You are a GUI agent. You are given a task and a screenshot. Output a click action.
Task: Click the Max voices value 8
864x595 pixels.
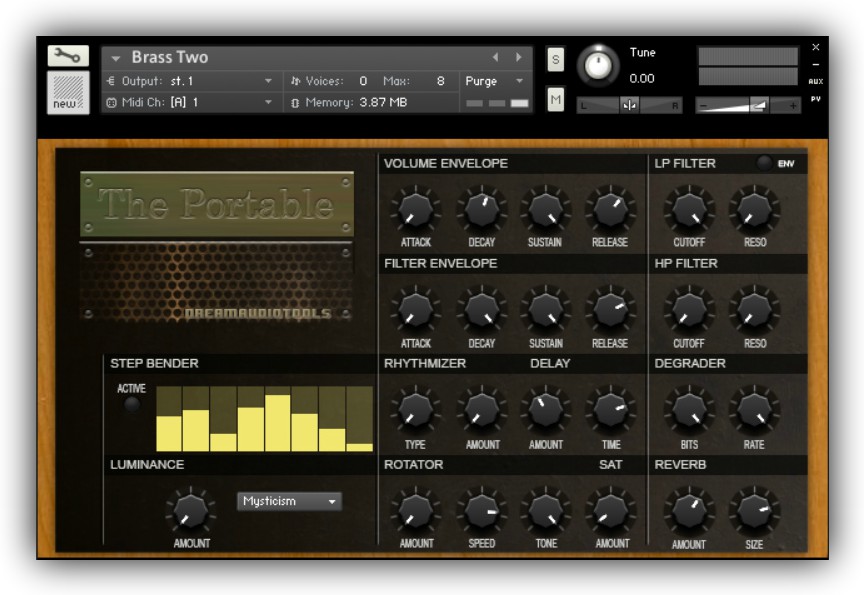pyautogui.click(x=440, y=81)
